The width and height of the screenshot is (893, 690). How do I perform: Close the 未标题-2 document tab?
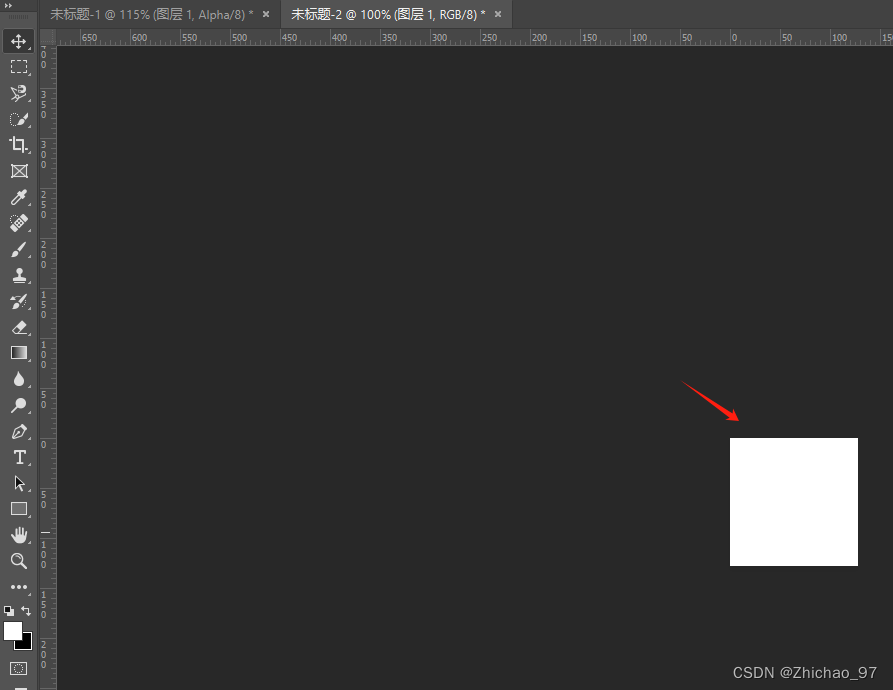pos(498,14)
